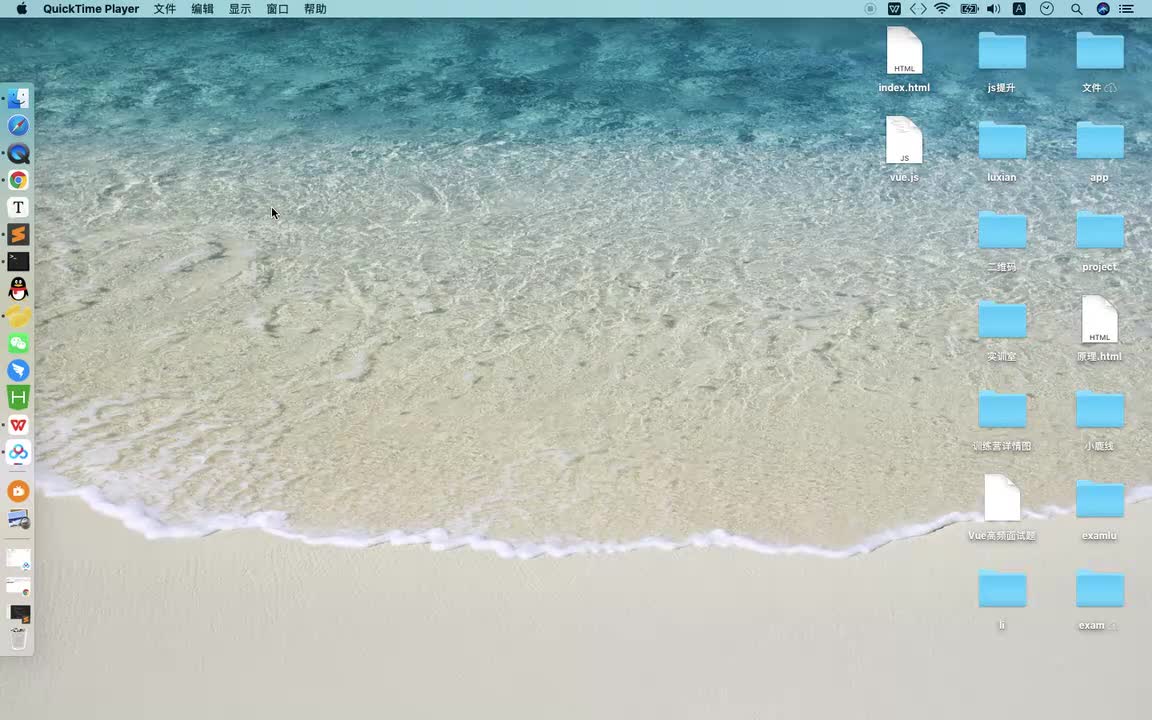Open HBuilder green H icon in Dock
This screenshot has height=720, width=1152.
[18, 397]
